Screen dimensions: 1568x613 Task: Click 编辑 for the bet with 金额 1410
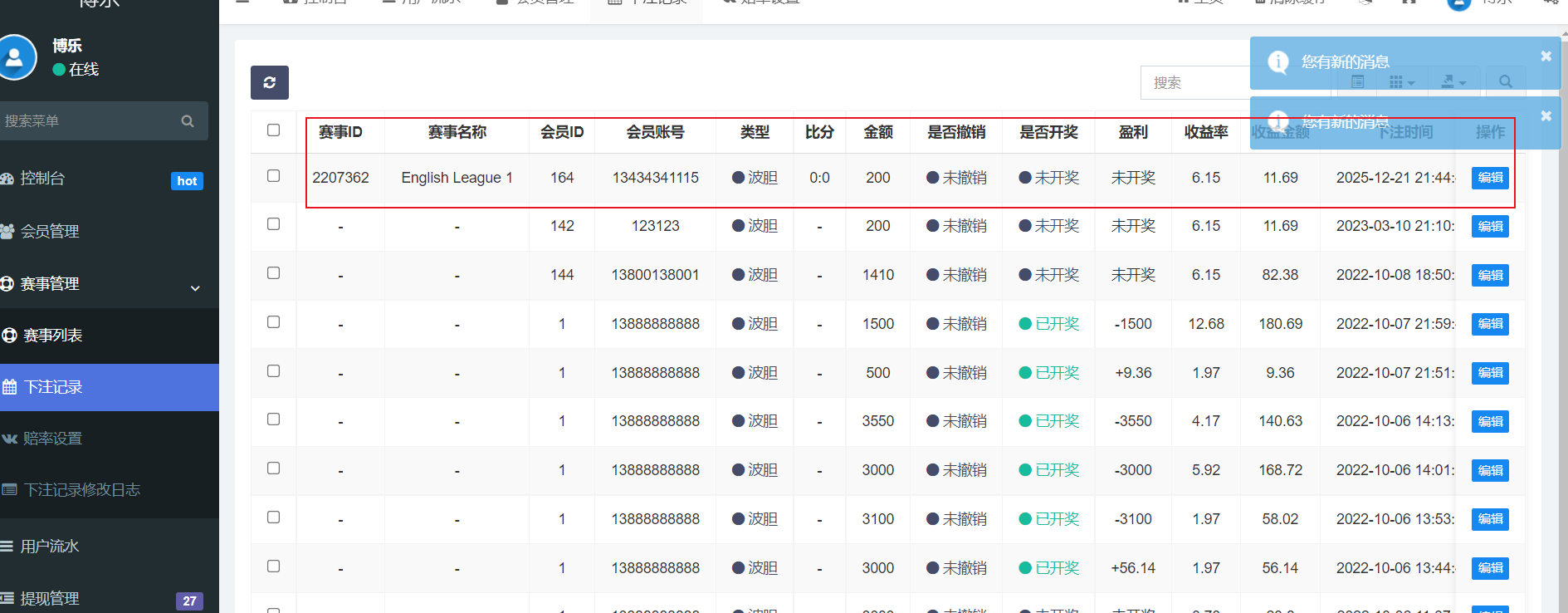(1489, 275)
